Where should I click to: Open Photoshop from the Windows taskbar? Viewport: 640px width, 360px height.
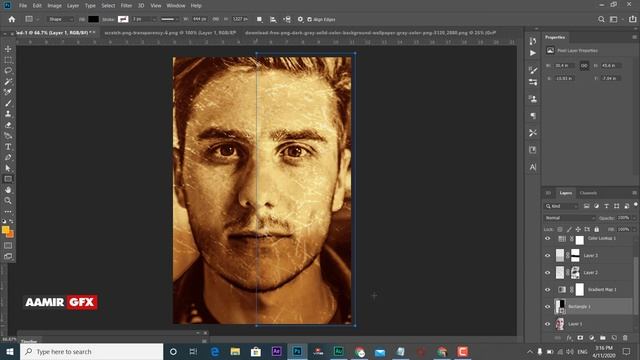[297, 351]
